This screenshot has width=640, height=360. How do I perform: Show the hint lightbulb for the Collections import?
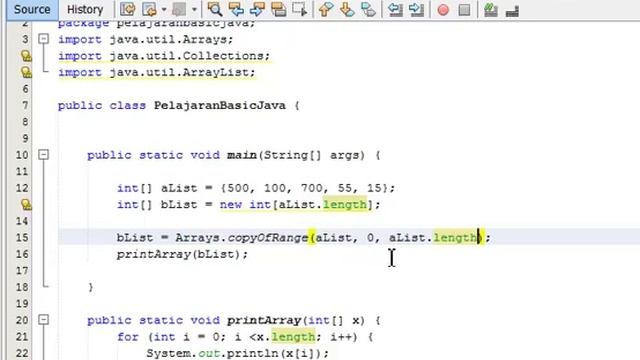26,56
